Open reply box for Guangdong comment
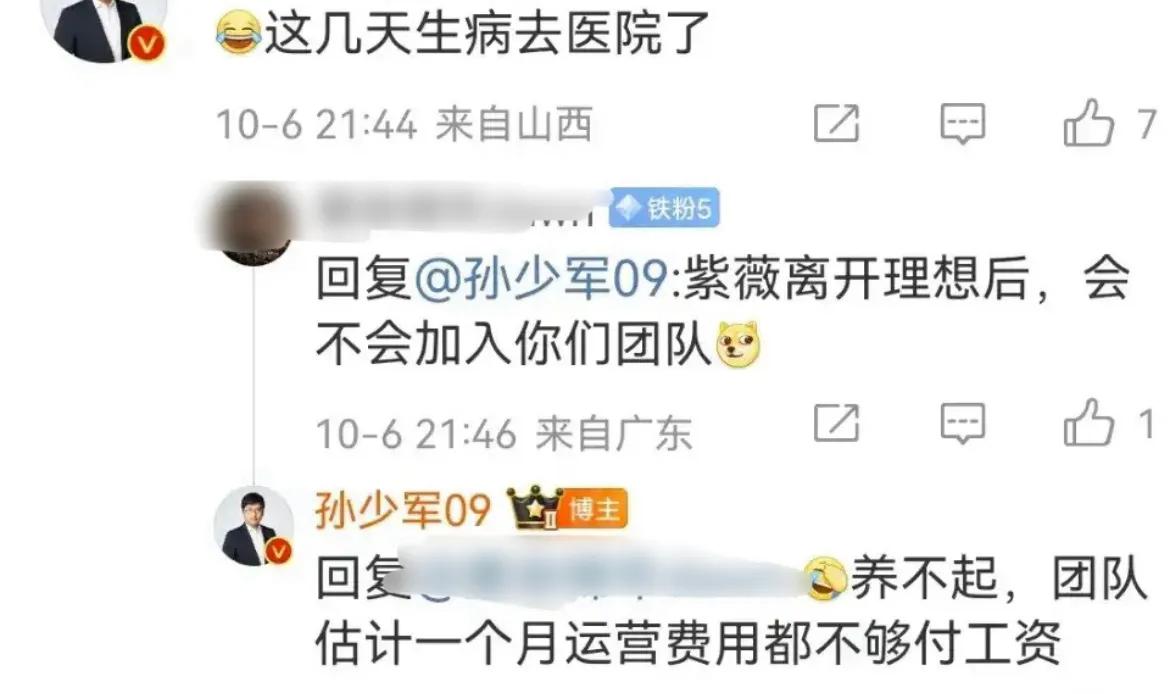This screenshot has width=1170, height=694. (963, 424)
